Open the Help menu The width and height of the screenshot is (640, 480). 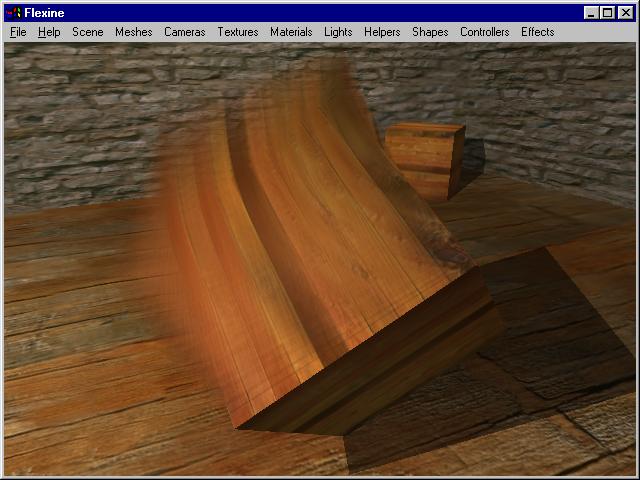(x=49, y=32)
